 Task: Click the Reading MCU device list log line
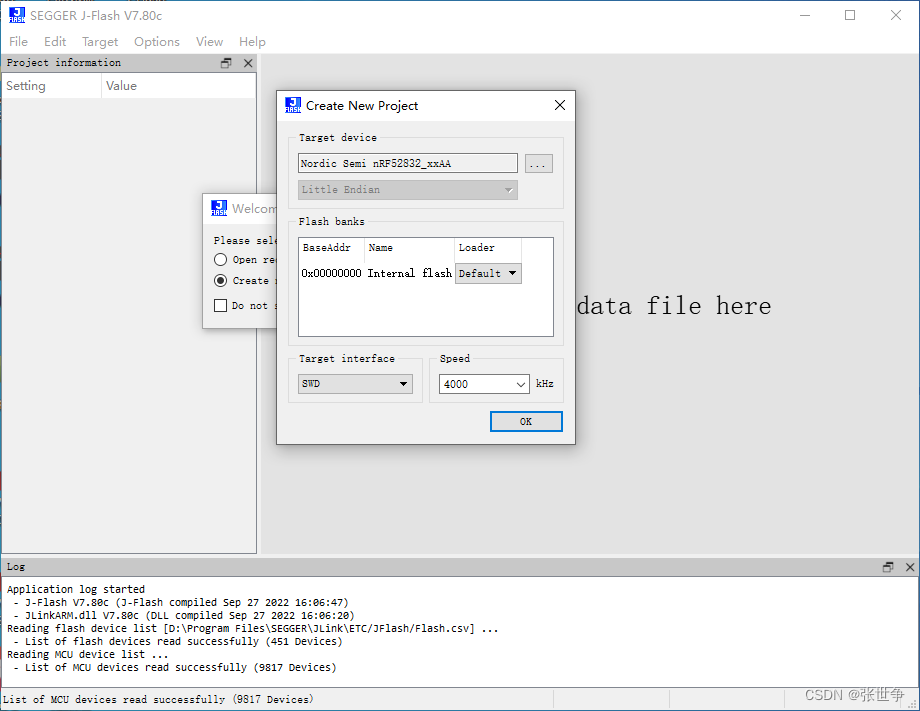[87, 654]
